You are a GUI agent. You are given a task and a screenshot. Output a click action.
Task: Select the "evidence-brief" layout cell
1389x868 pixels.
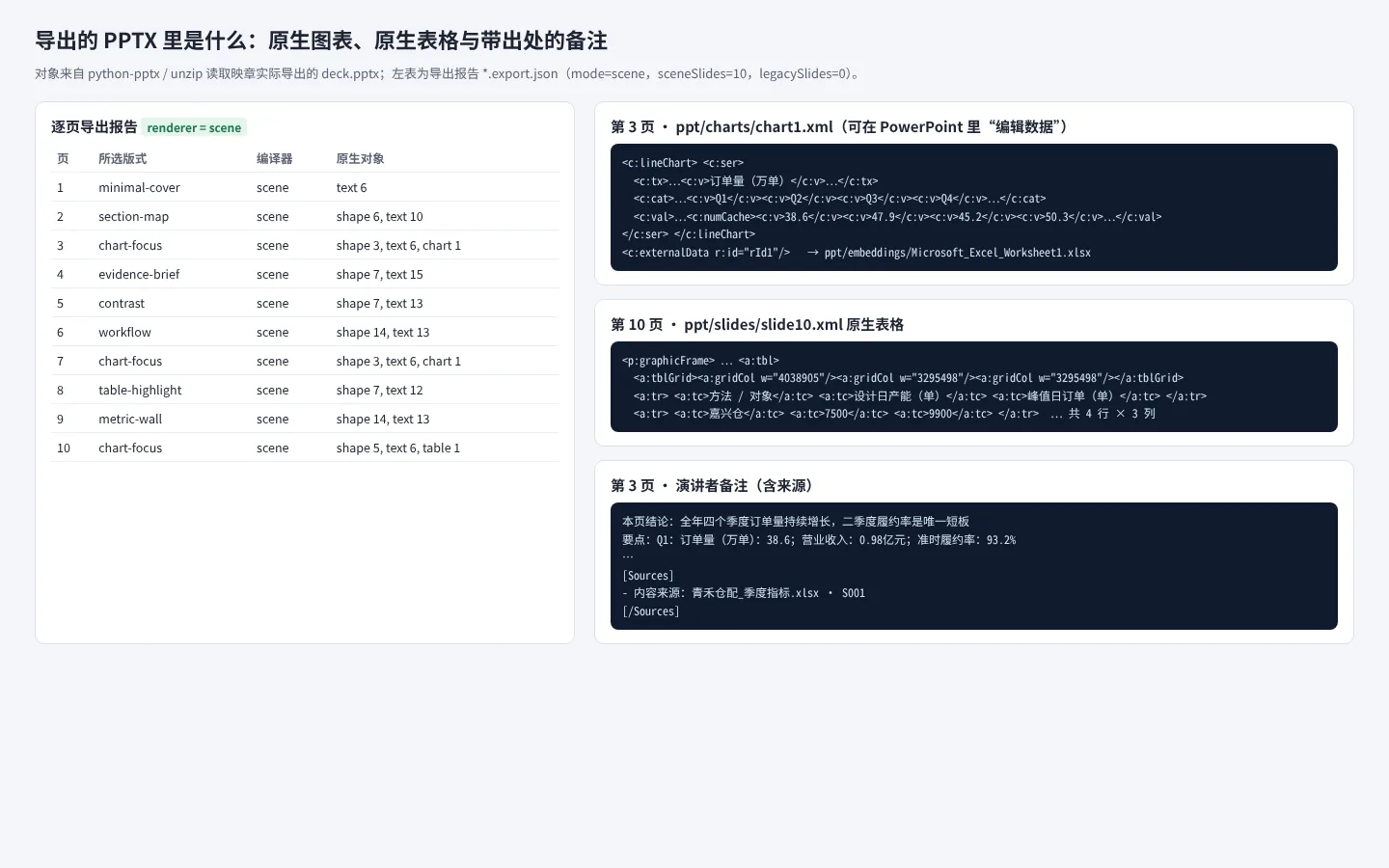139,274
